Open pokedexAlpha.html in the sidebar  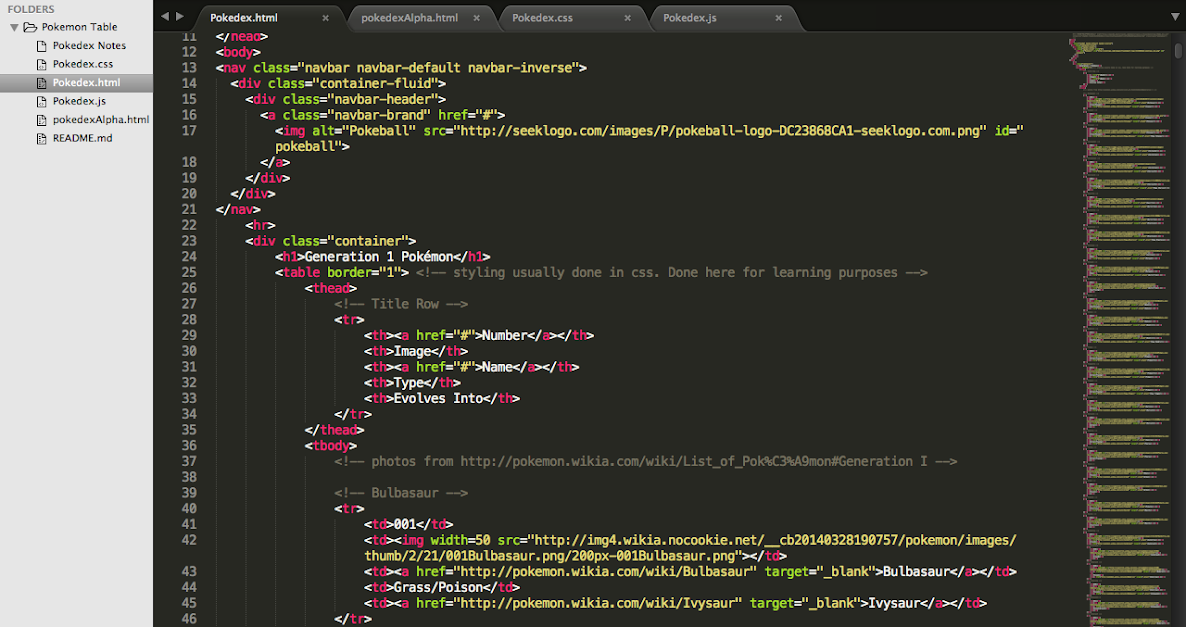tap(101, 120)
